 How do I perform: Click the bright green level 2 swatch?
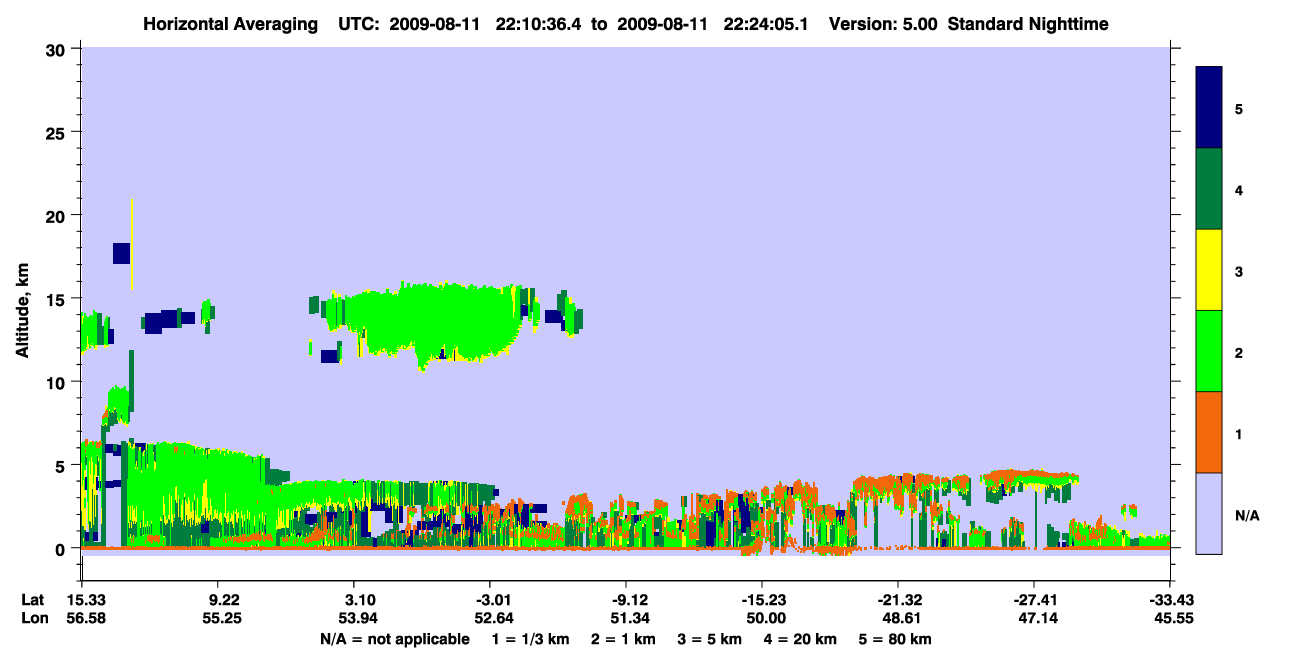click(x=1209, y=351)
